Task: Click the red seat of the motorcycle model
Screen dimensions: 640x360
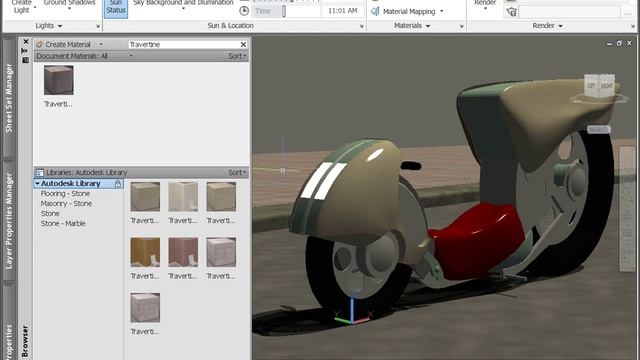Action: [x=478, y=241]
